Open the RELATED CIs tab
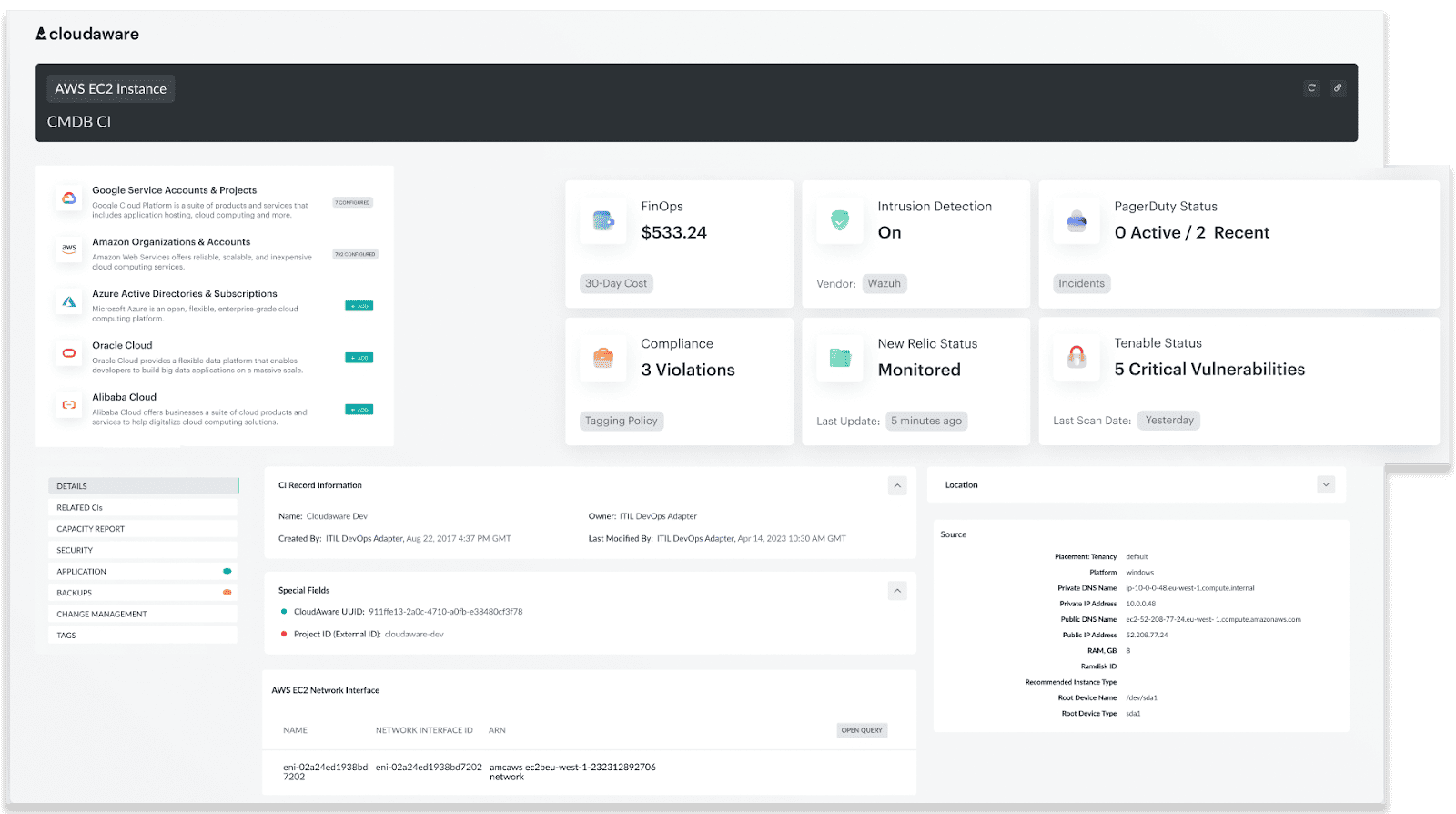 (143, 508)
